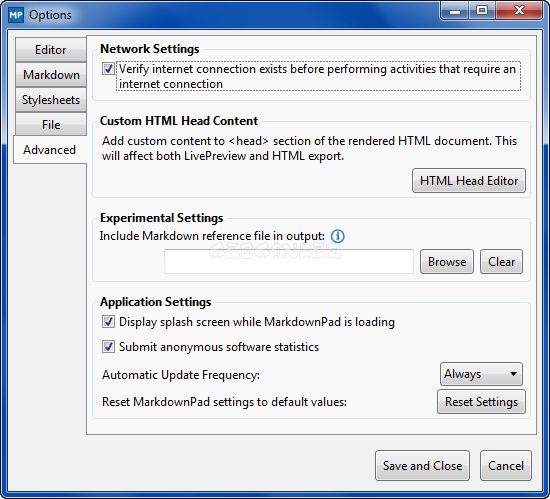Click Save and Close
Screen dimensions: 550x499
(x=422, y=466)
